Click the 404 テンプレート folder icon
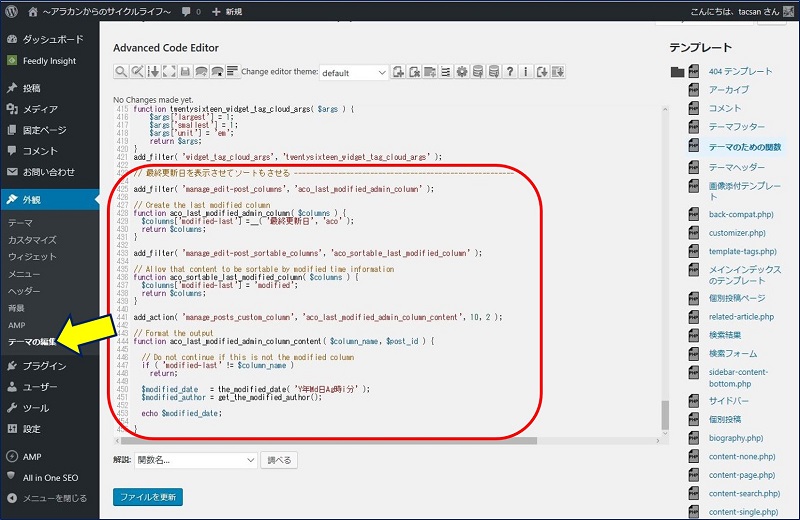Image resolution: width=800 pixels, height=520 pixels. pos(678,72)
